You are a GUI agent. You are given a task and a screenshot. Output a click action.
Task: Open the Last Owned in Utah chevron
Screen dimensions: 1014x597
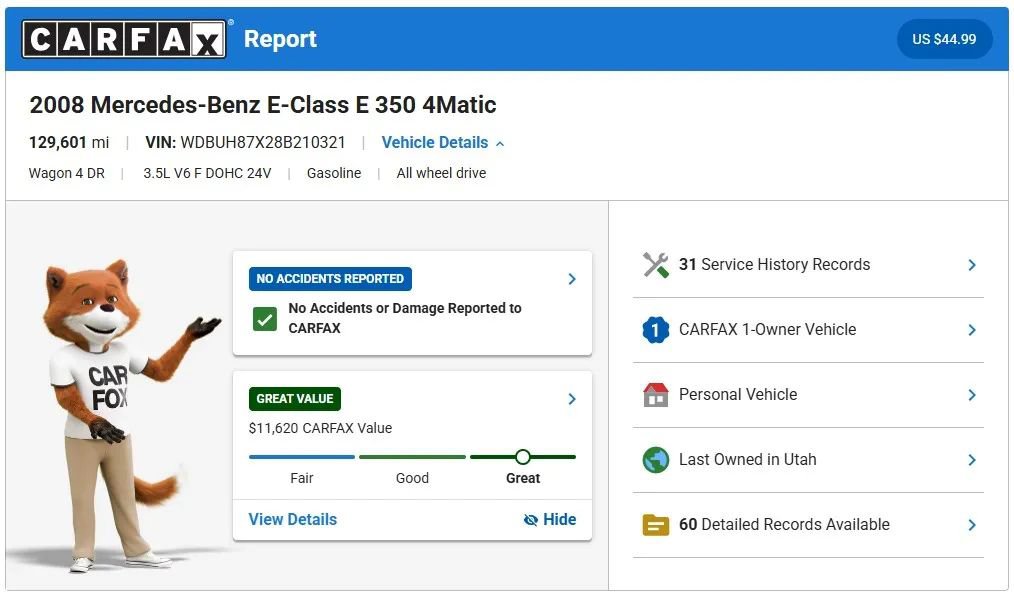point(972,460)
